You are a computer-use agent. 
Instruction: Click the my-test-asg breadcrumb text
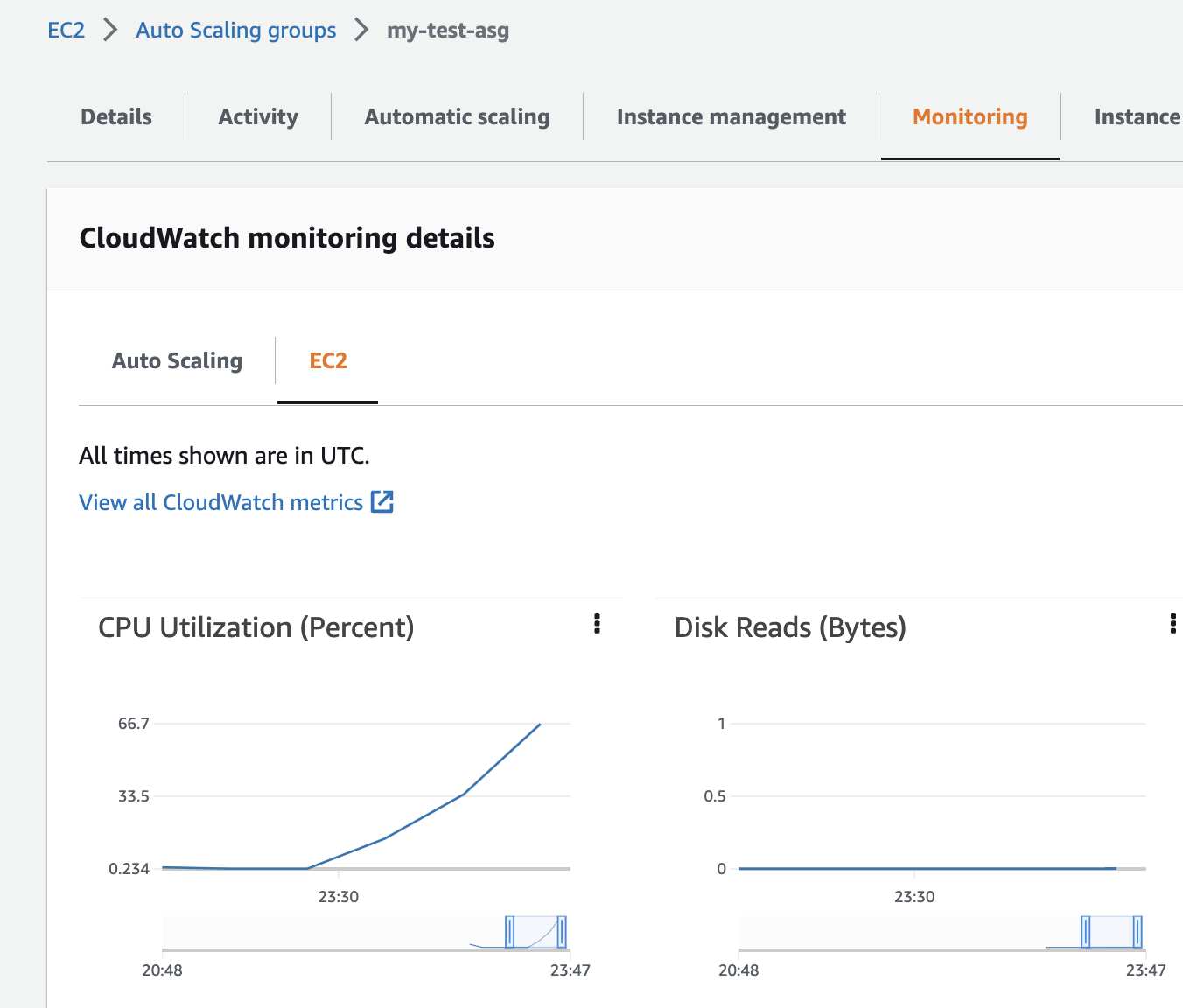pos(448,31)
